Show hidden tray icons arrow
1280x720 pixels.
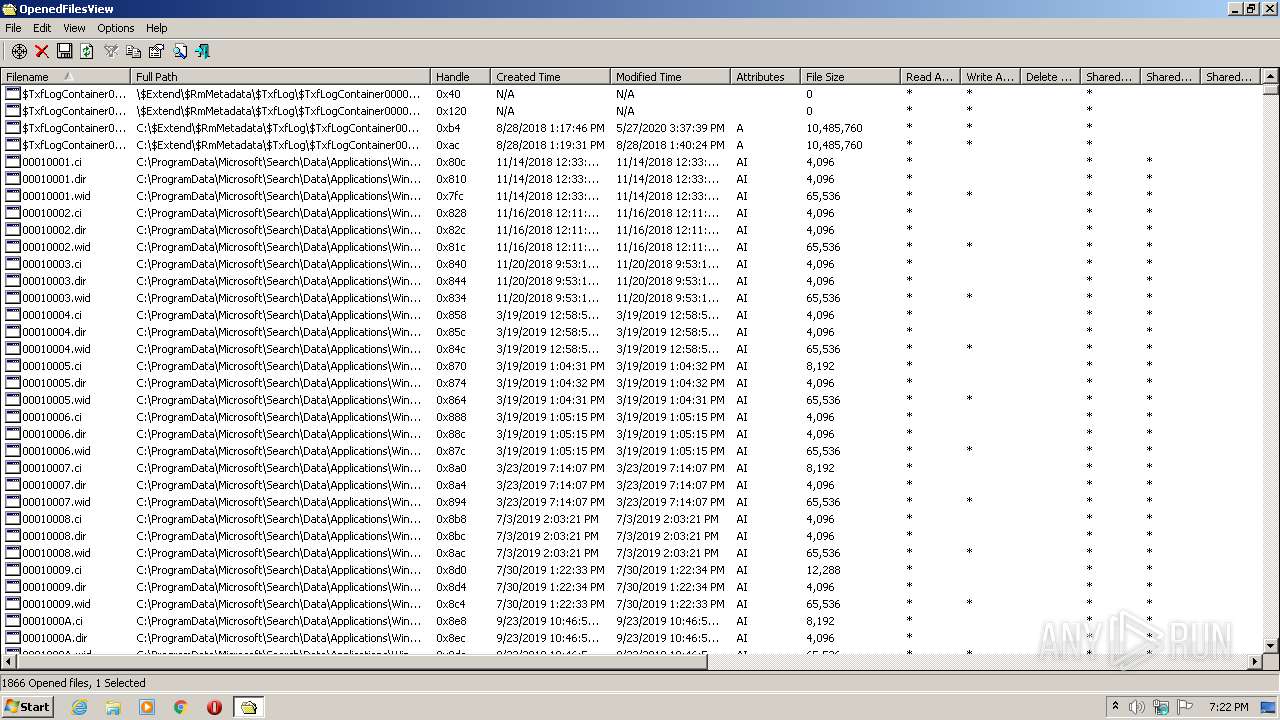[x=1115, y=706]
